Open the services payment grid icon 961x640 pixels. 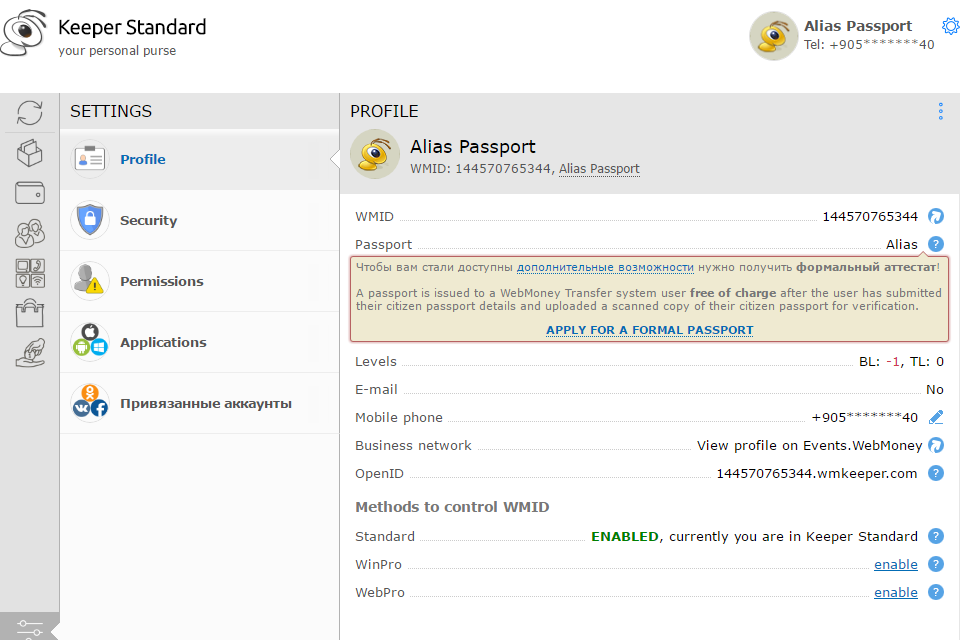click(30, 273)
